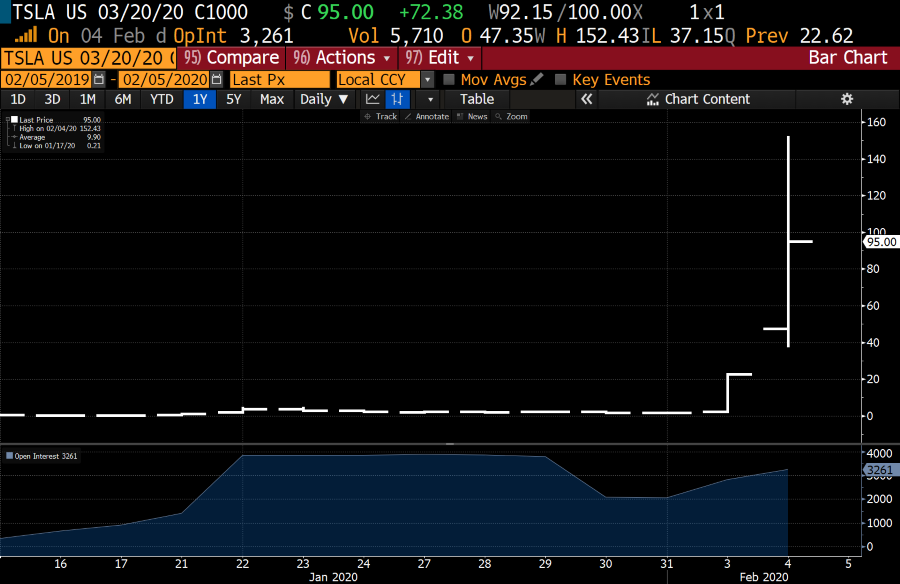The image size is (900, 584).
Task: Click the signal strength bars icon
Action: [26, 35]
